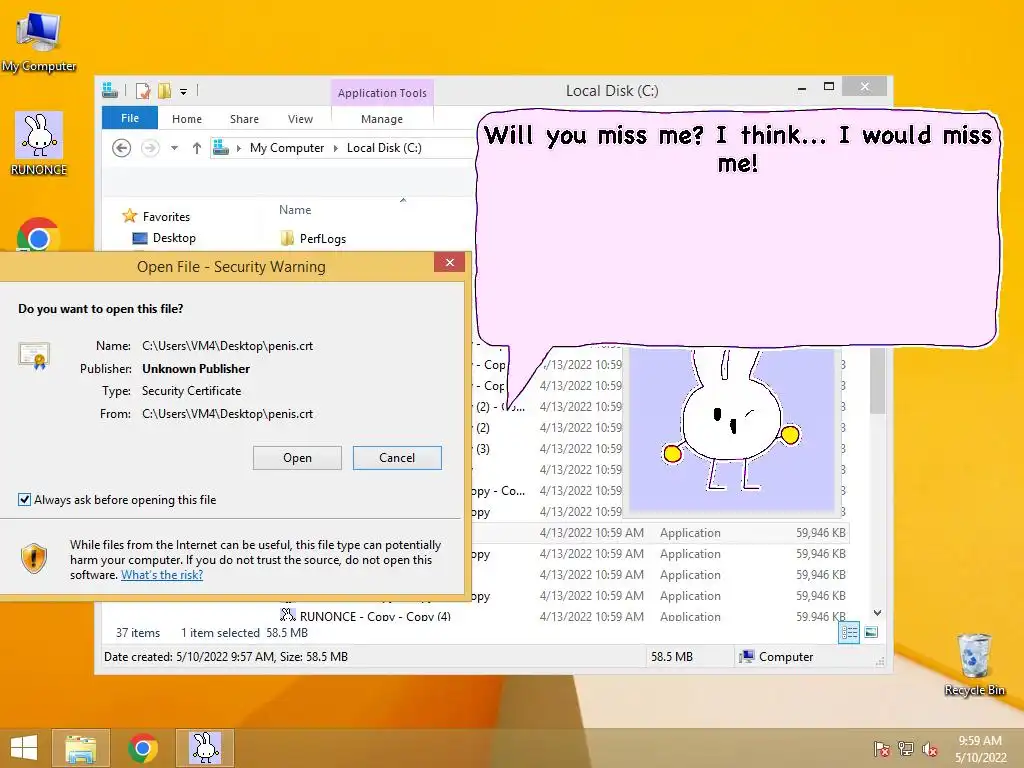Click Cancel in the Security Warning dialog
The width and height of the screenshot is (1024, 768).
[397, 458]
